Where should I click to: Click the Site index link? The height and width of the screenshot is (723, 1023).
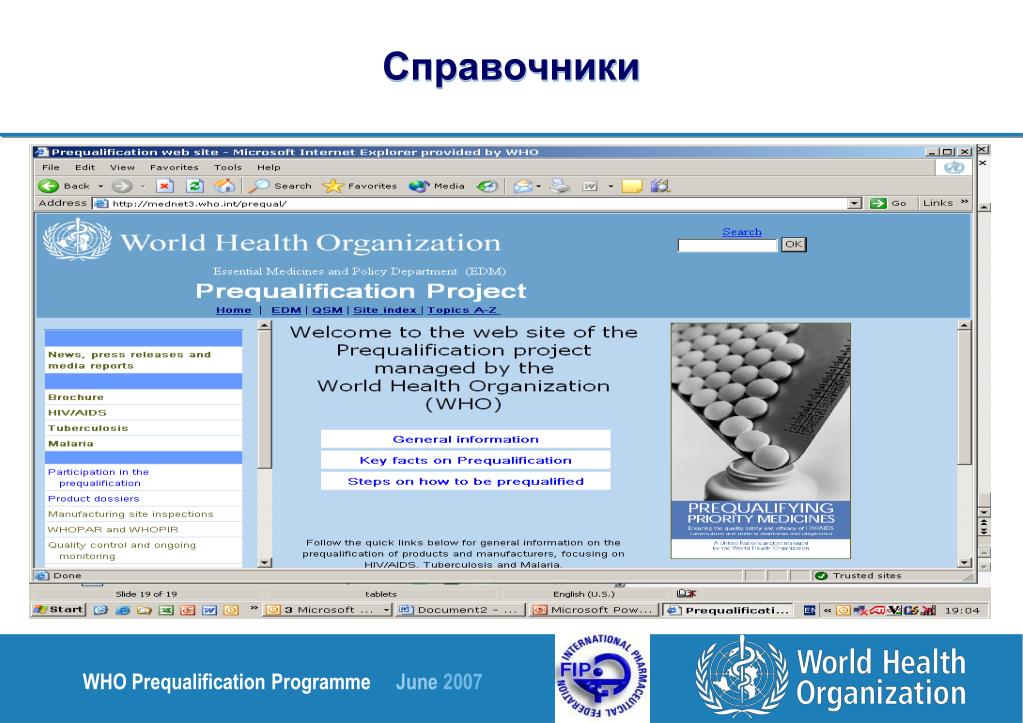[x=385, y=311]
